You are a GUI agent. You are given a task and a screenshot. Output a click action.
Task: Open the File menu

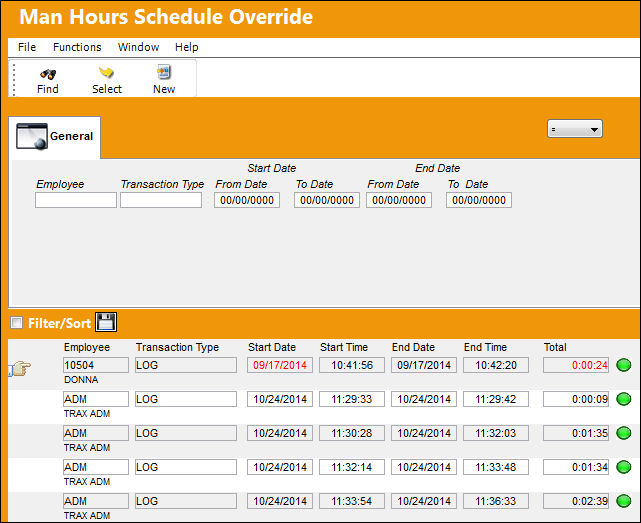27,47
